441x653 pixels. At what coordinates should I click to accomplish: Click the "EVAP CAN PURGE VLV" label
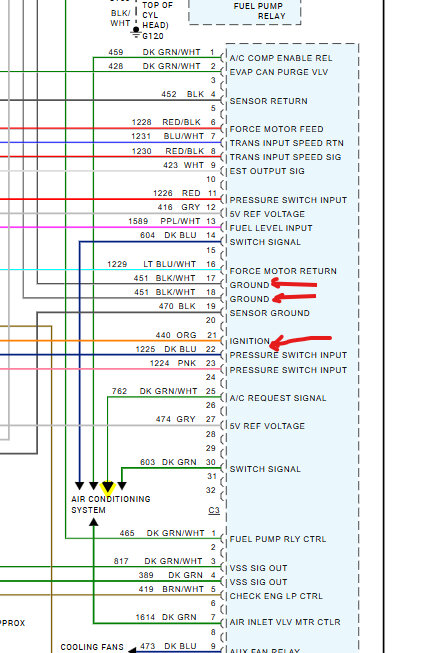point(279,72)
